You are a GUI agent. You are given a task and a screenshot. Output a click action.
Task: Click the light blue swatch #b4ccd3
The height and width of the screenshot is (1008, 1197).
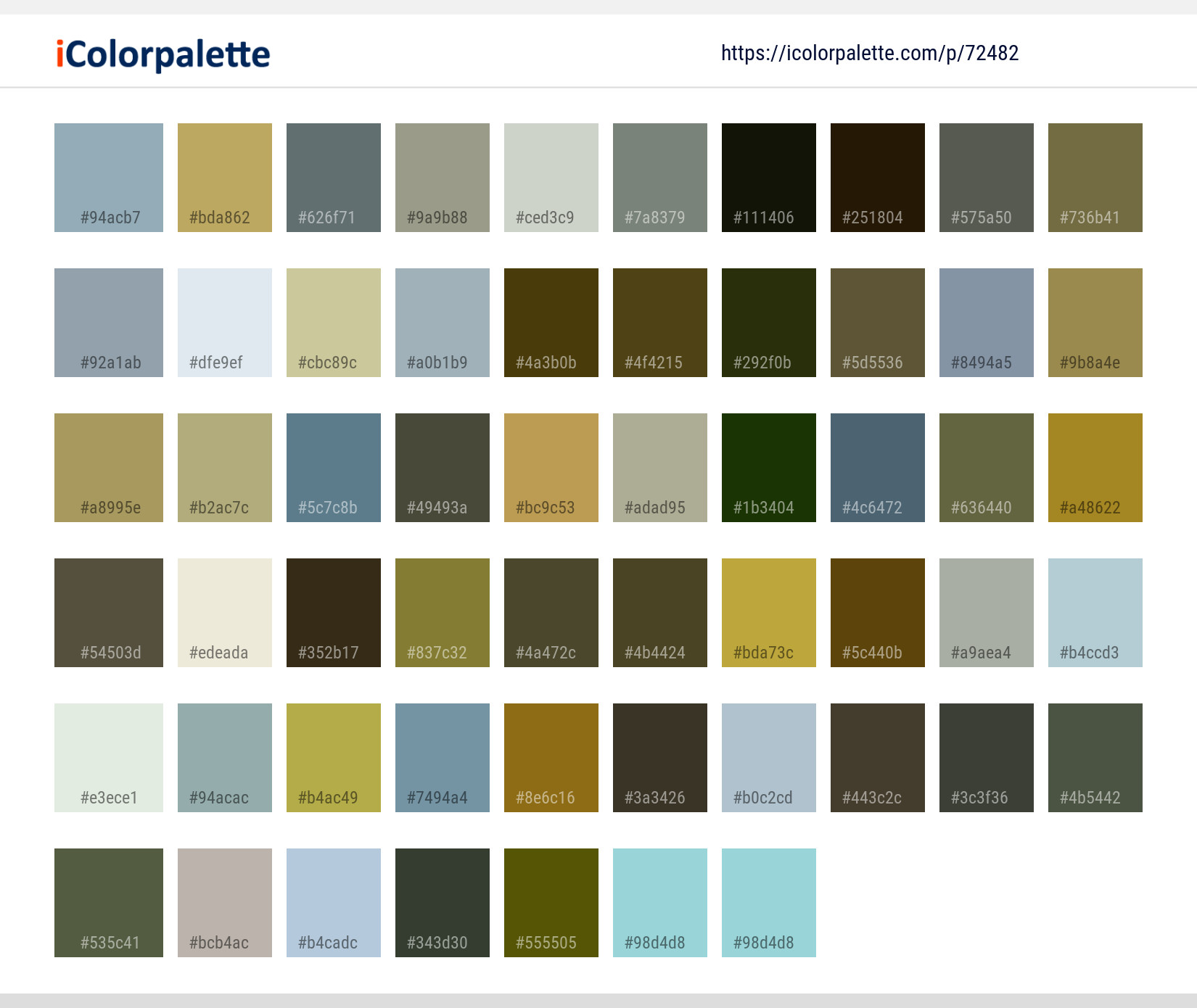coord(1095,612)
